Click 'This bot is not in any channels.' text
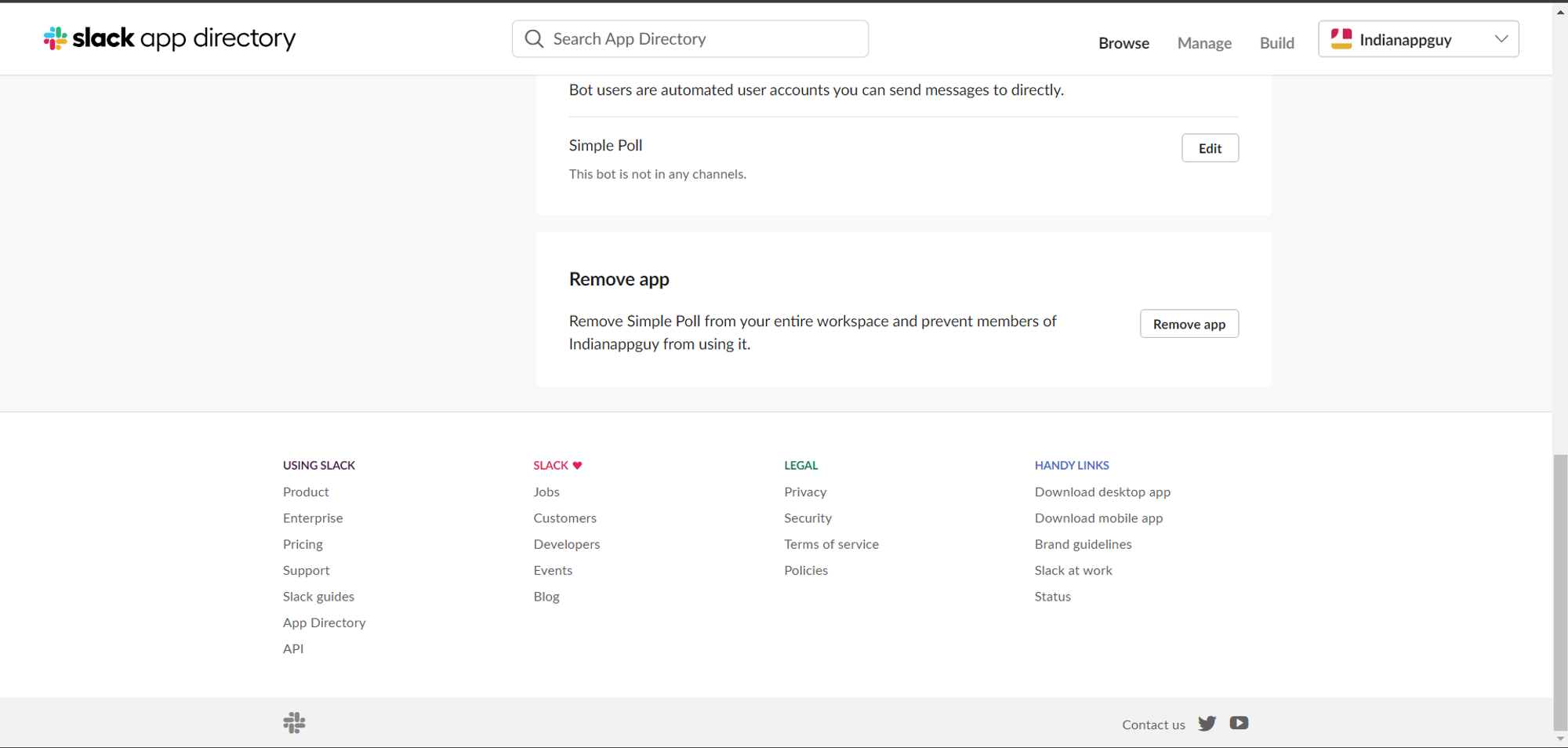Screen dimensions: 1568x748 [657, 175]
